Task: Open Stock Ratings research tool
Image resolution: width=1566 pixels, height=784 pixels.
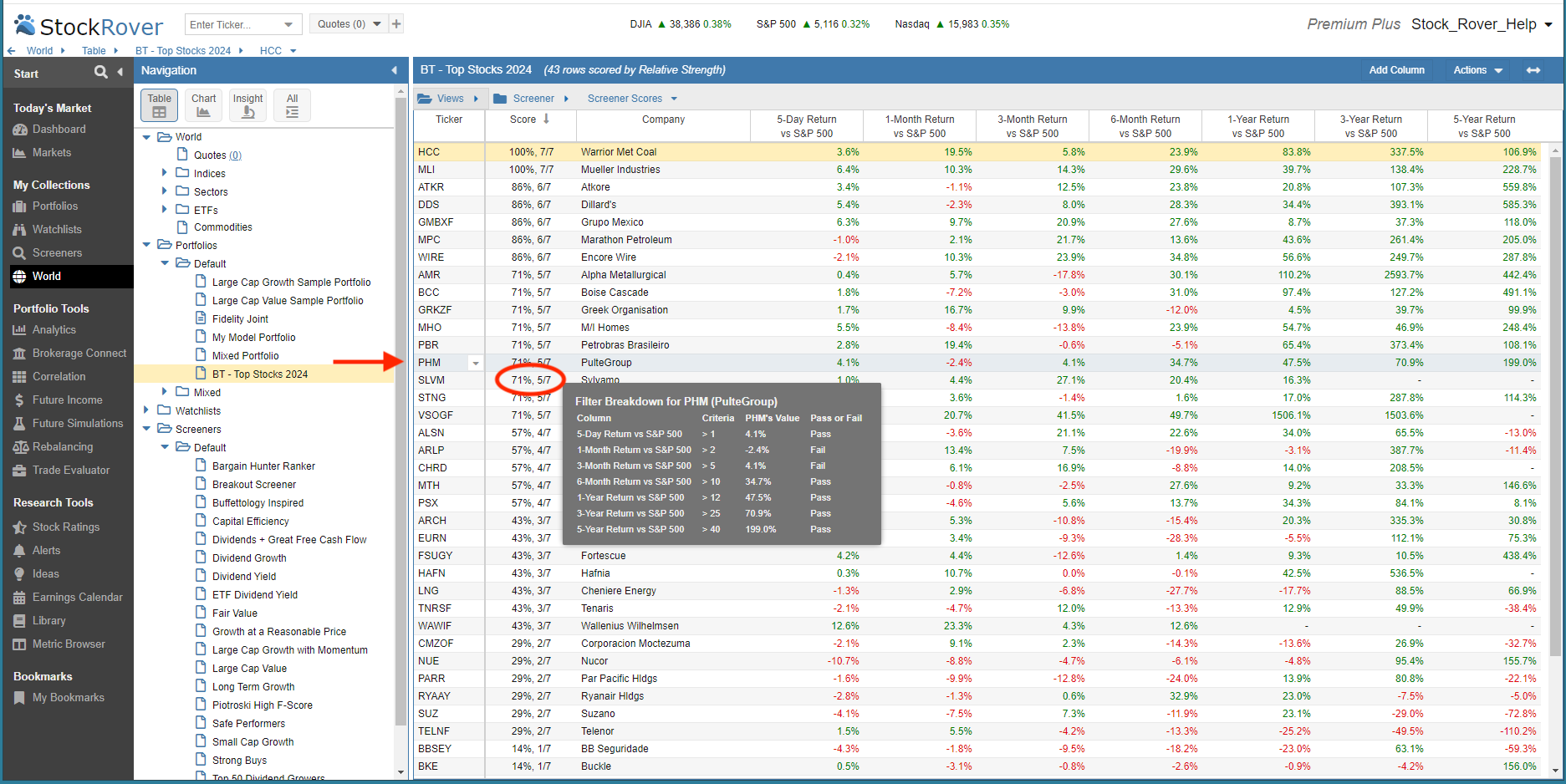Action: click(x=65, y=527)
